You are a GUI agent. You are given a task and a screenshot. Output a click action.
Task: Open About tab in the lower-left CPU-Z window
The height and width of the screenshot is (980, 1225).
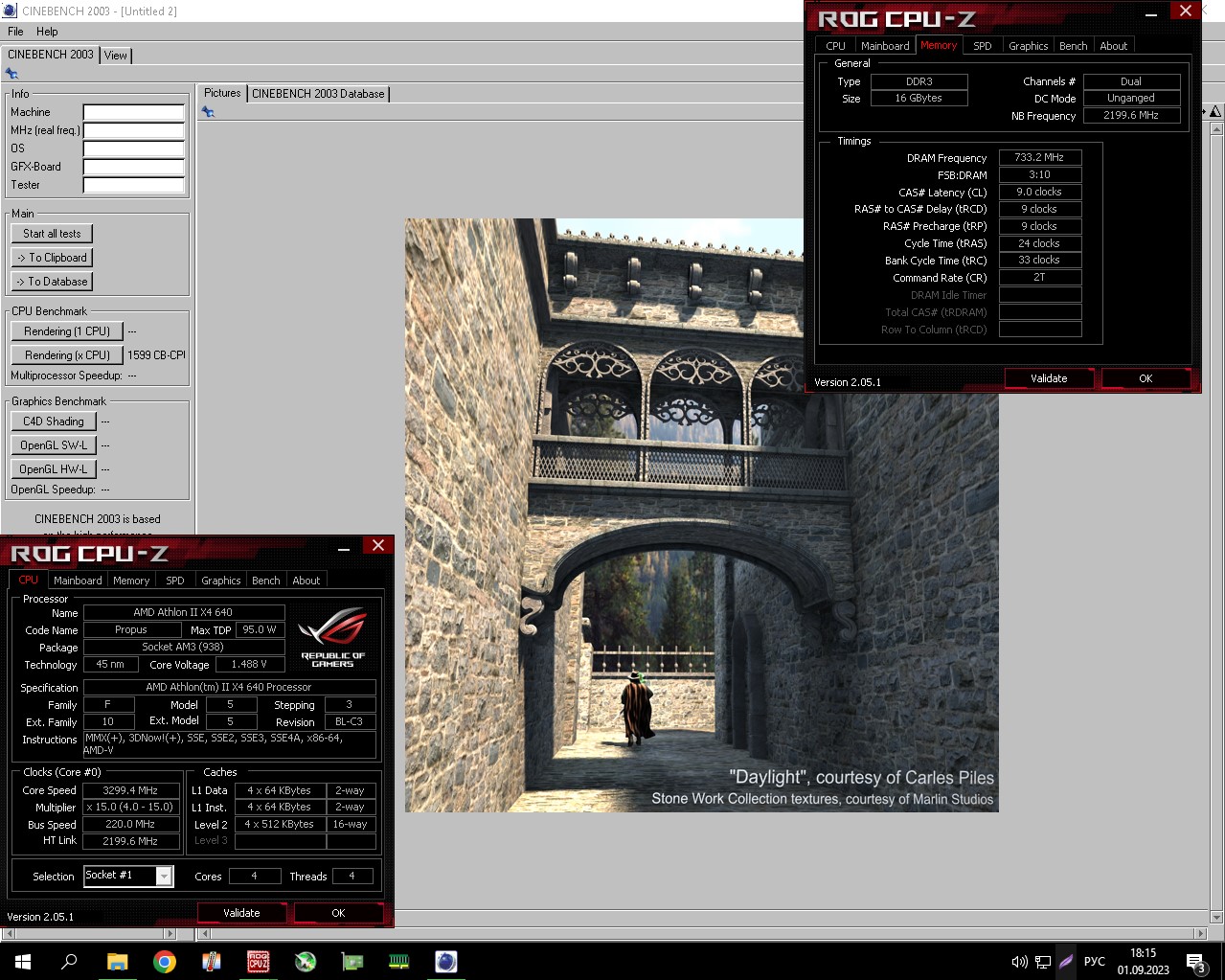point(306,581)
